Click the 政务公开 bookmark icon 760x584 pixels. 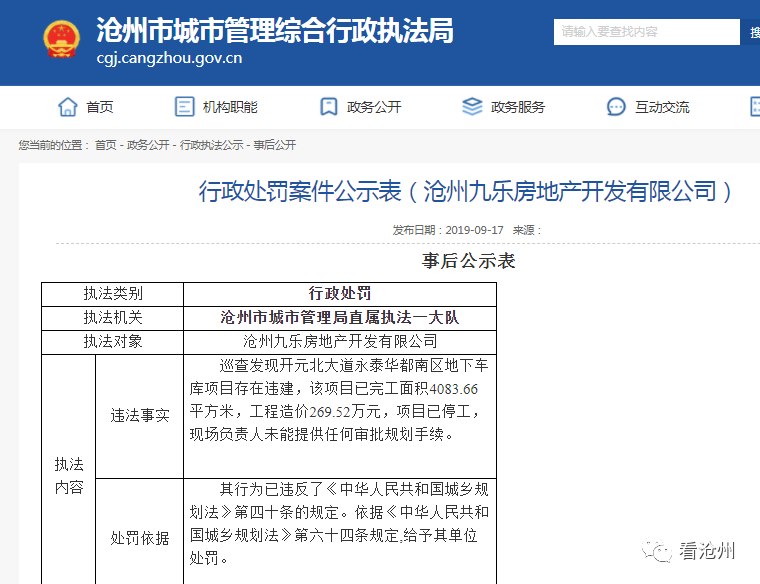(329, 107)
